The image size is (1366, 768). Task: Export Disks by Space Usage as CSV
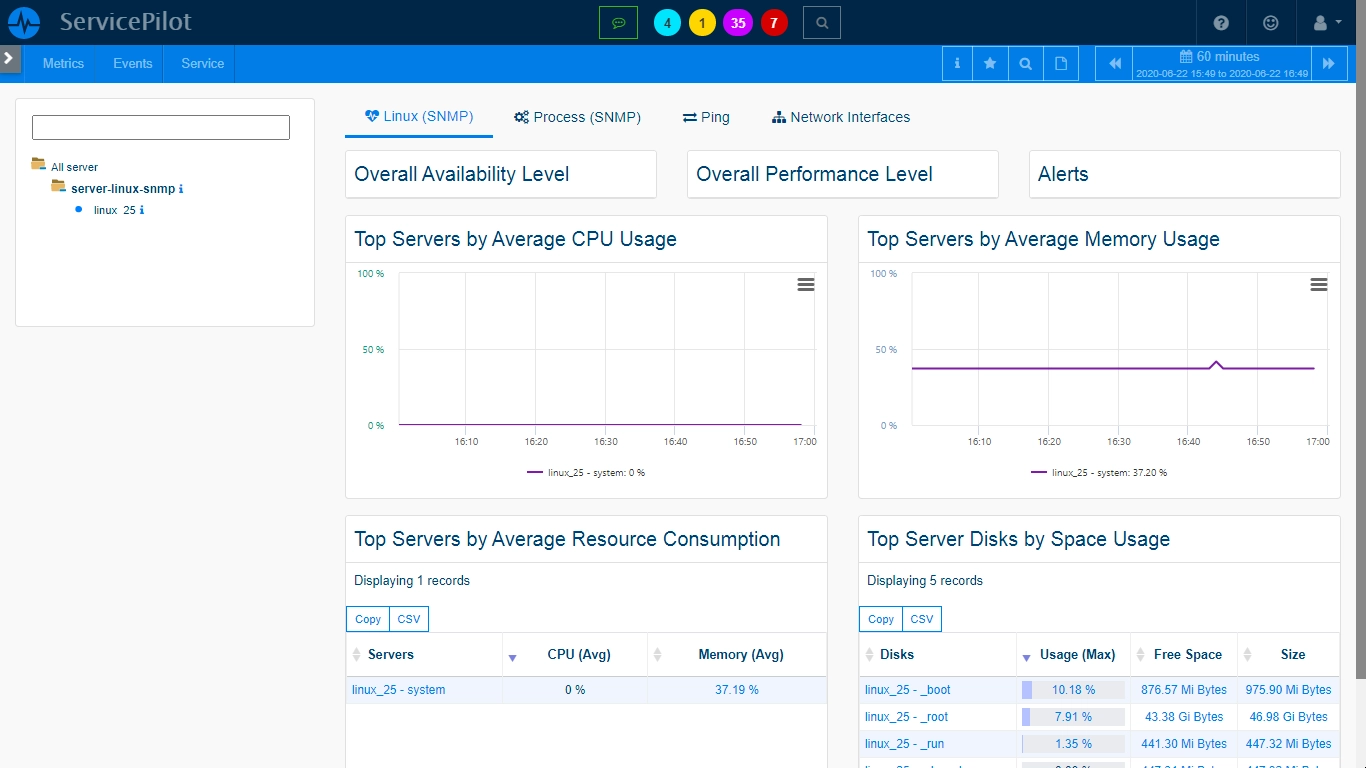click(x=922, y=619)
